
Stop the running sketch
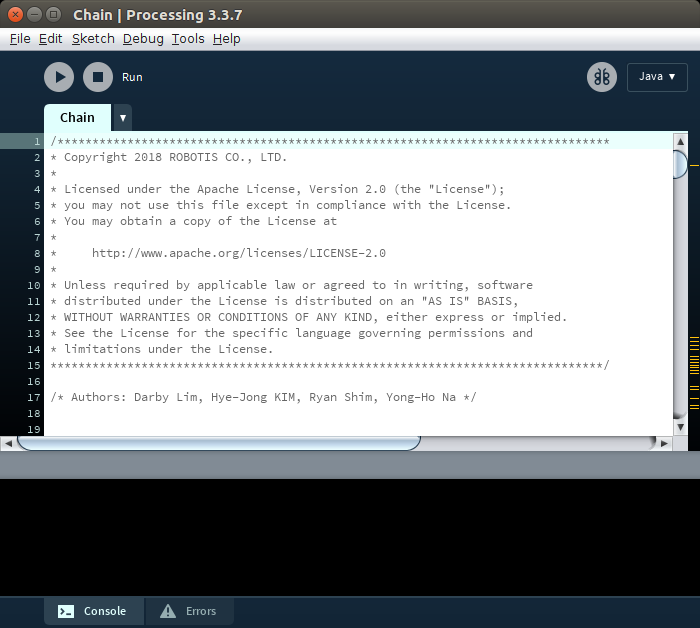point(97,77)
